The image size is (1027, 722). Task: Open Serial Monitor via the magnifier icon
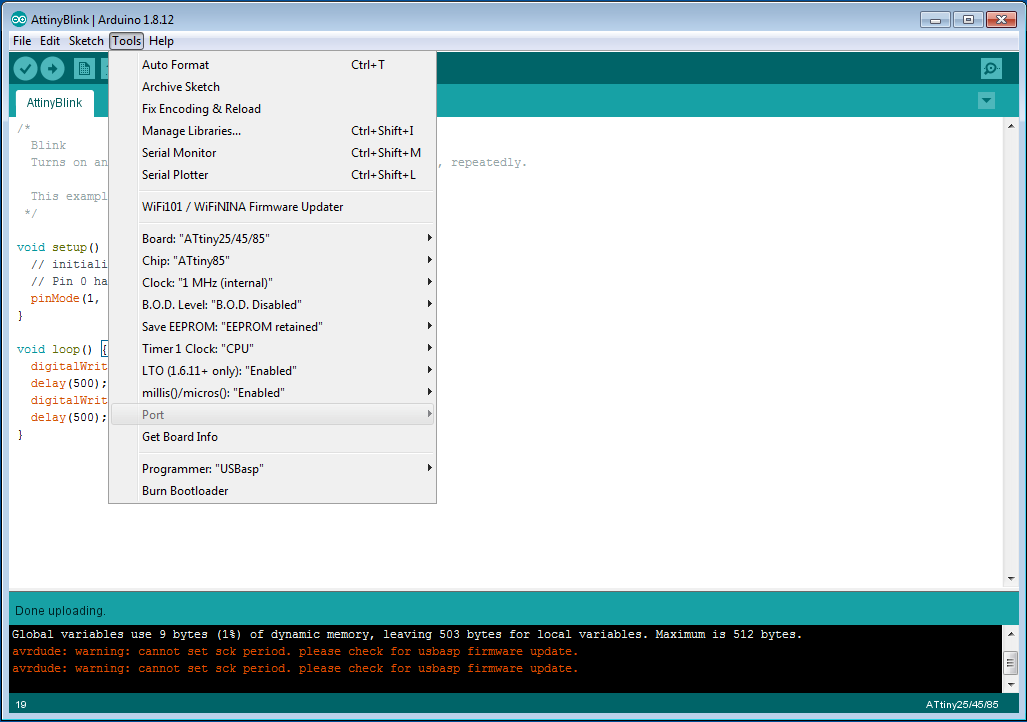pos(991,68)
